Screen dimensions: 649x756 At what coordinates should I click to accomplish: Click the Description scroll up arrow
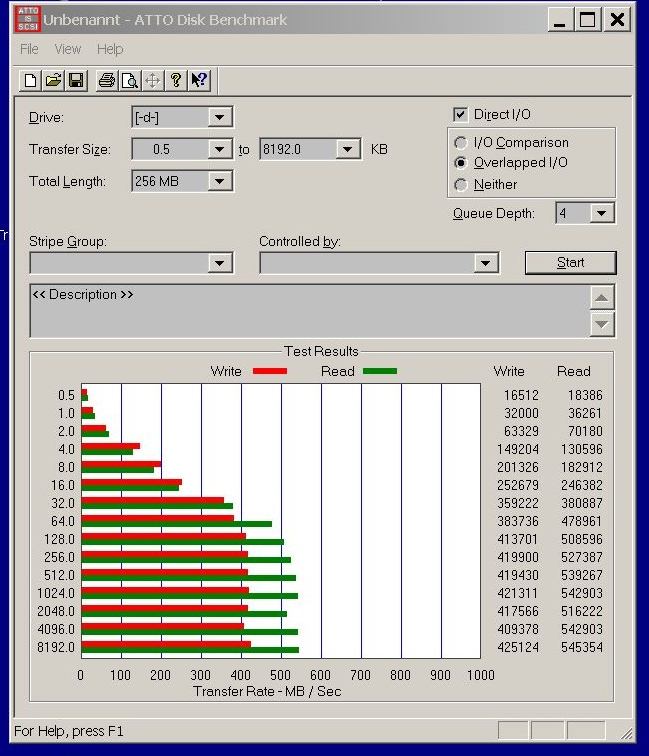pos(602,297)
